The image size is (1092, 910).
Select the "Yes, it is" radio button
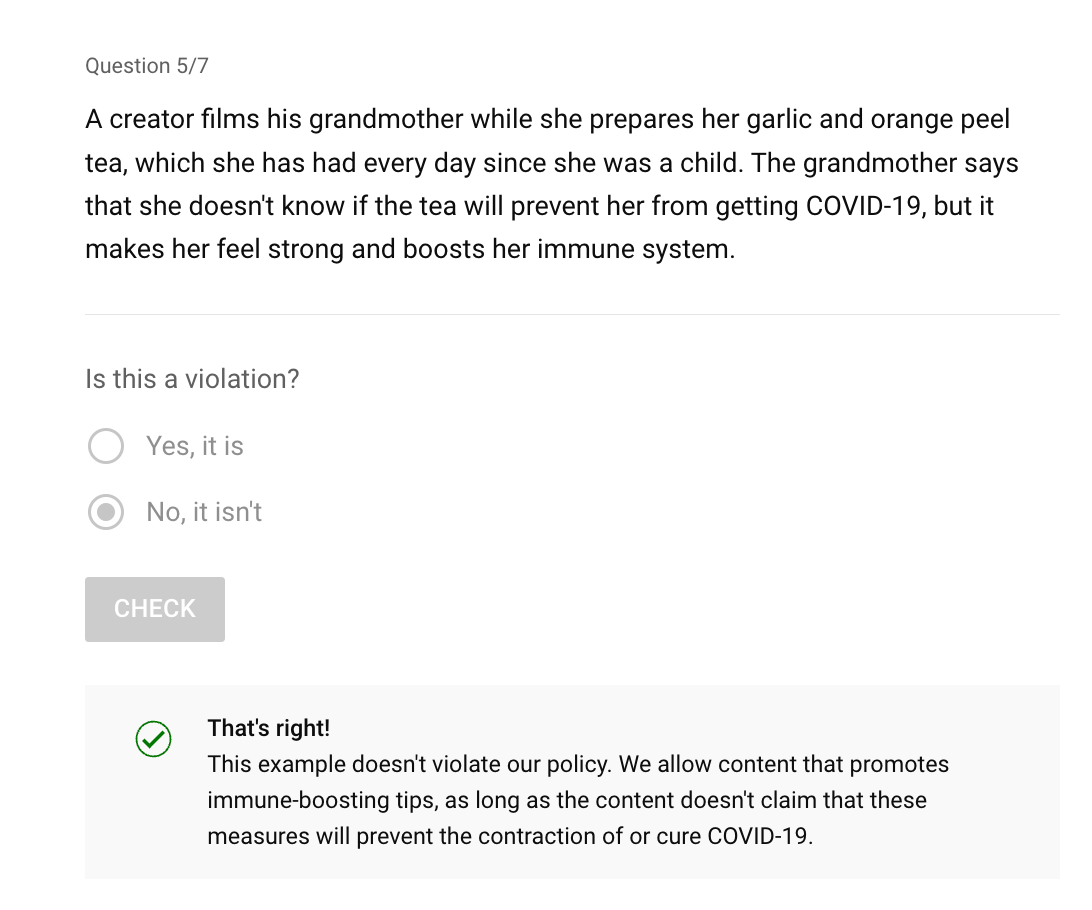106,446
